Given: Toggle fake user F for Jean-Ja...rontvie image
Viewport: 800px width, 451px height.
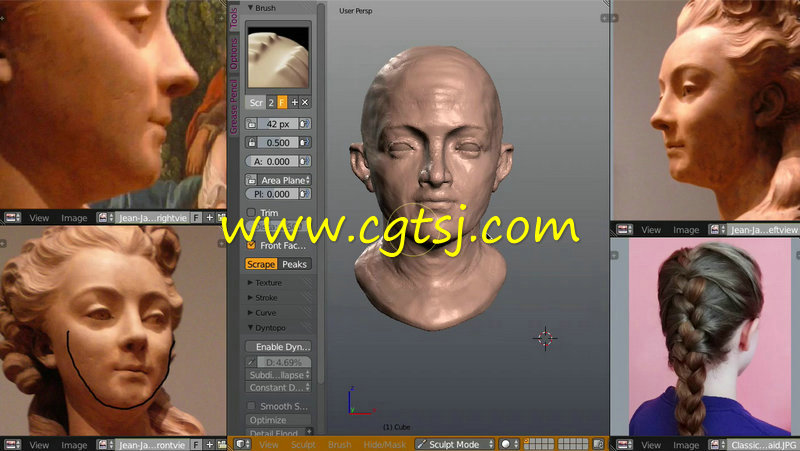Looking at the screenshot, I should tap(196, 445).
